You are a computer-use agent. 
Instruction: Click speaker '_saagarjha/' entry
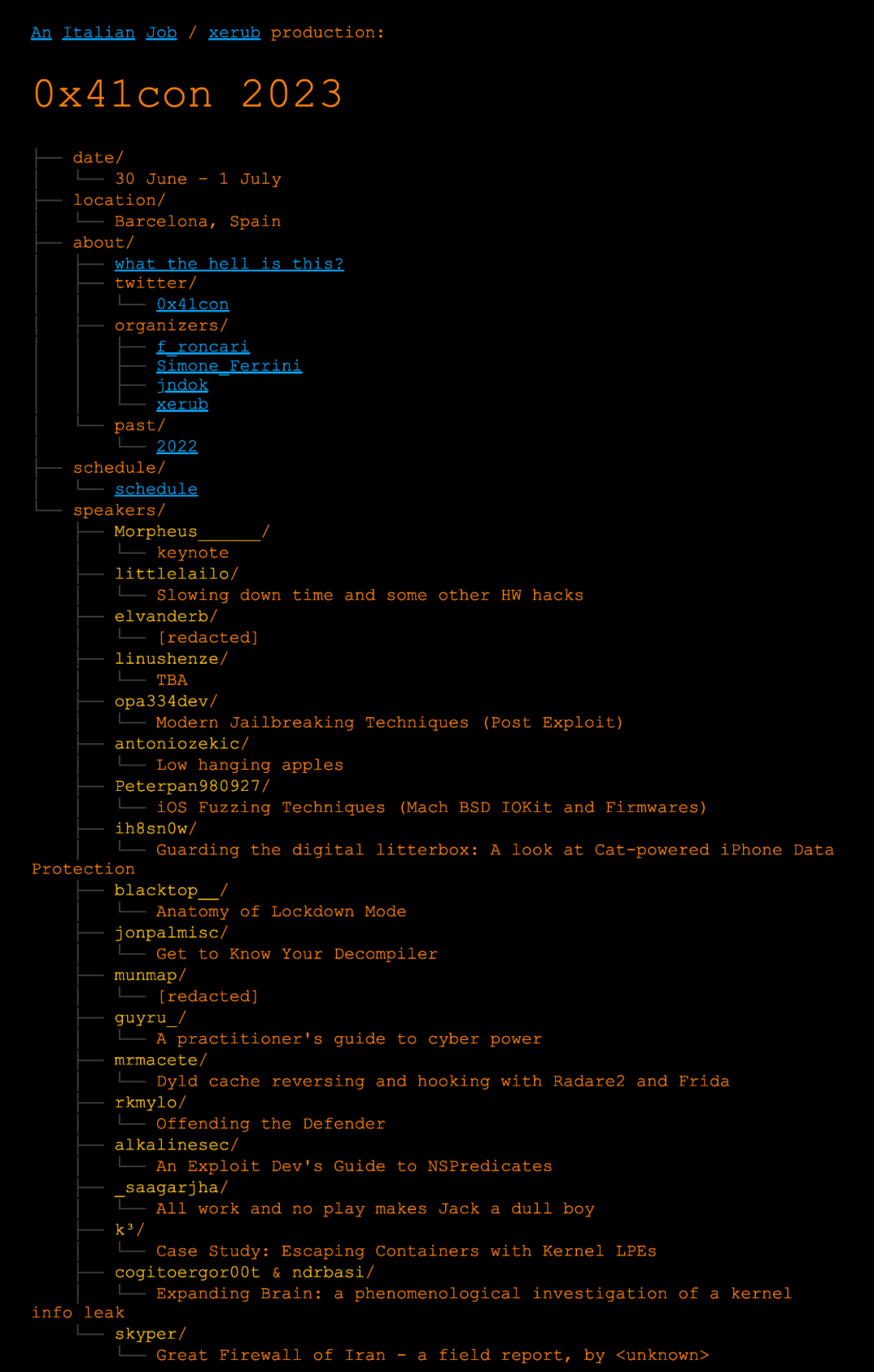pos(172,1187)
